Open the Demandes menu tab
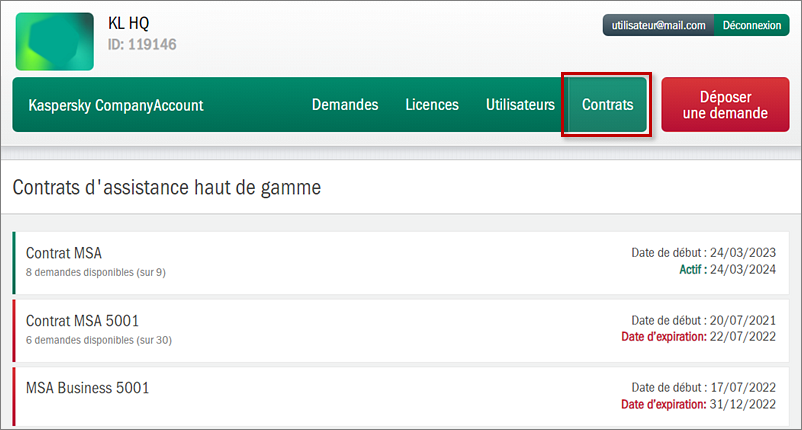The width and height of the screenshot is (802, 430). pyautogui.click(x=345, y=105)
